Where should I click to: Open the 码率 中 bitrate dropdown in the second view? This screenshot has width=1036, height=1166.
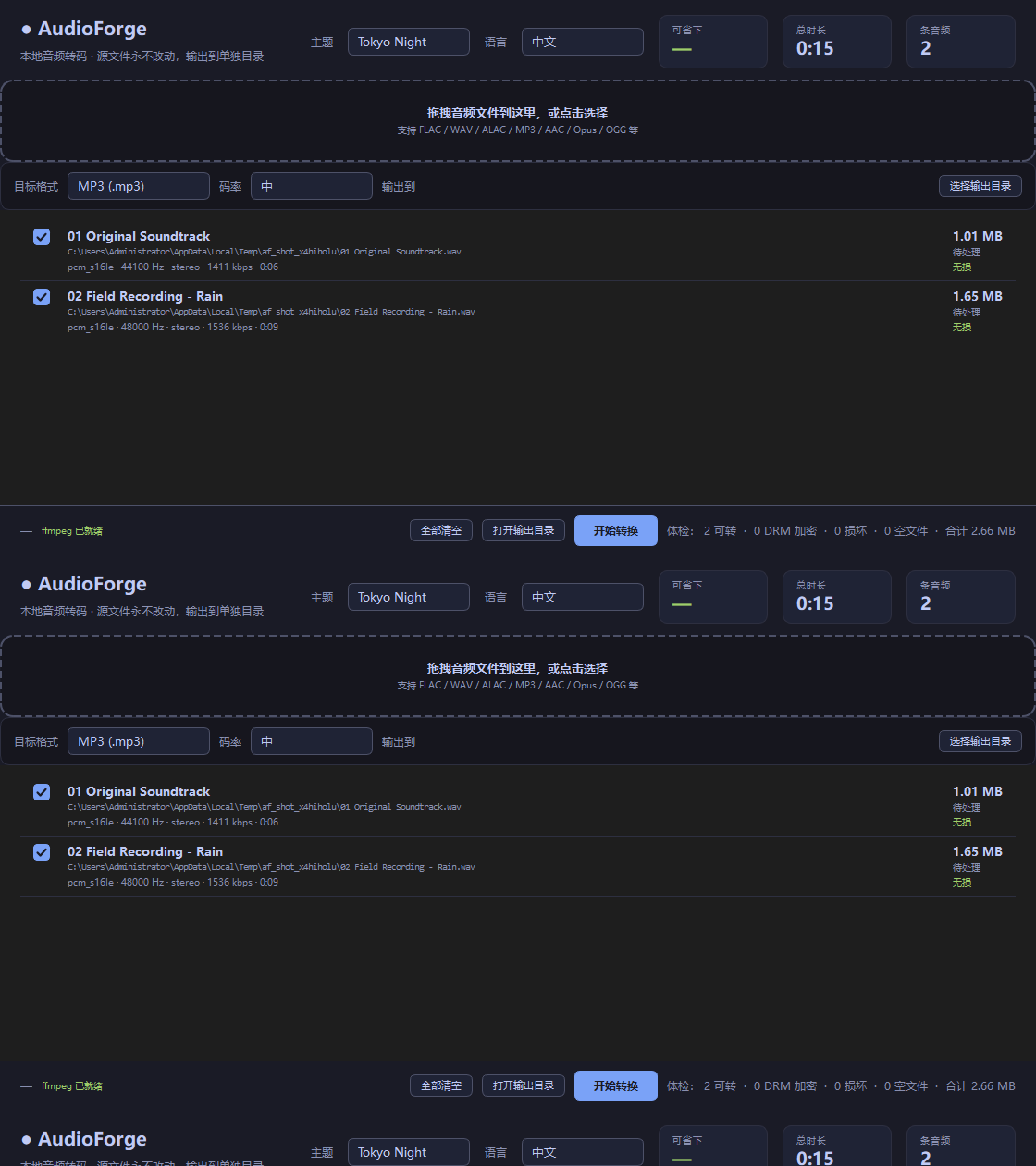[312, 741]
